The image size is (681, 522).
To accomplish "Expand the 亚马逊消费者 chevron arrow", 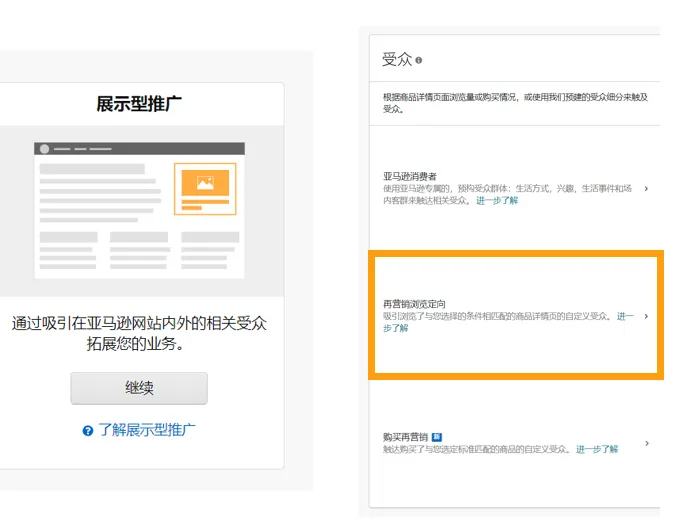I will (646, 188).
